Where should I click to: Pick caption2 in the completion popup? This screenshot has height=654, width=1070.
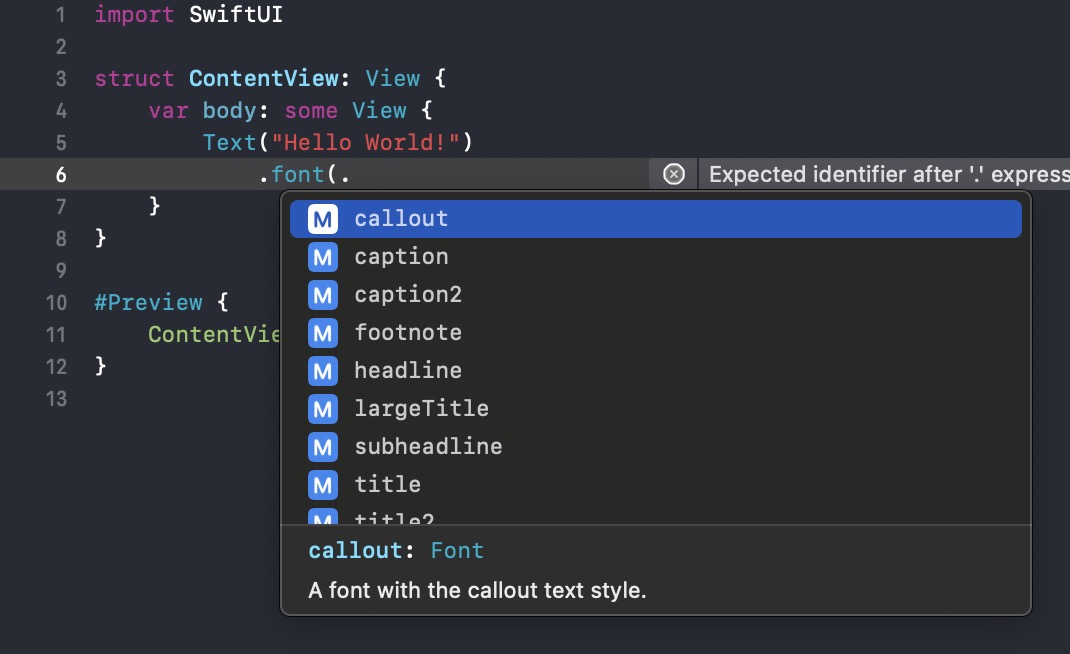[656, 295]
